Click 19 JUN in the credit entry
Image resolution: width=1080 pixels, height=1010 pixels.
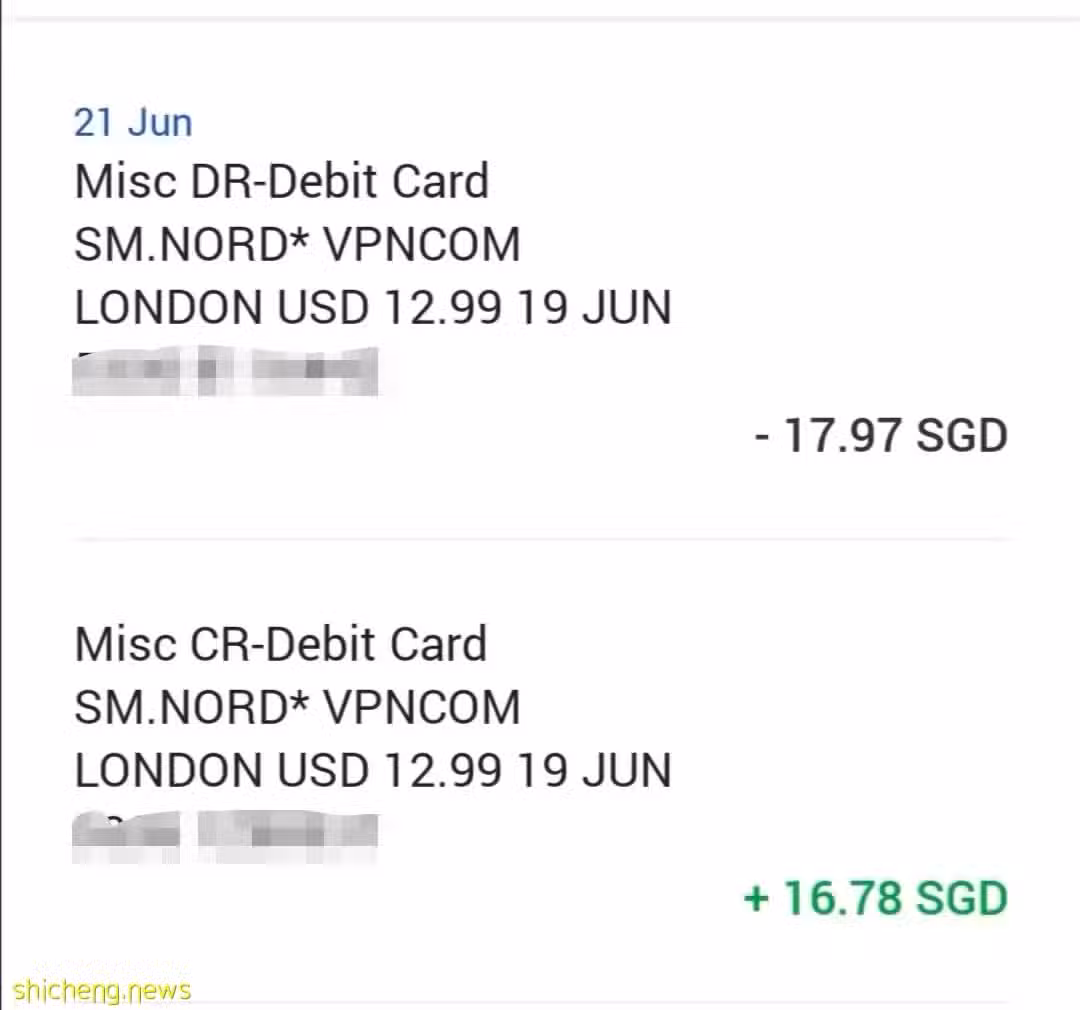594,770
